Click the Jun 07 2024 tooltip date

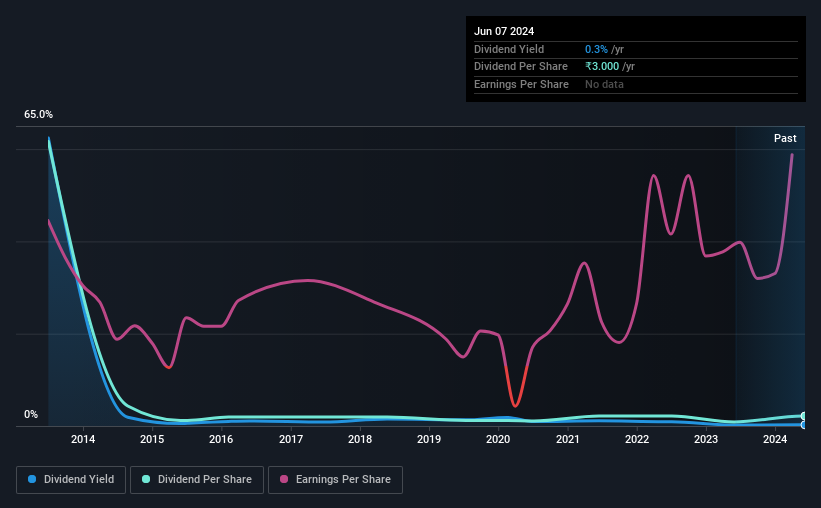504,31
